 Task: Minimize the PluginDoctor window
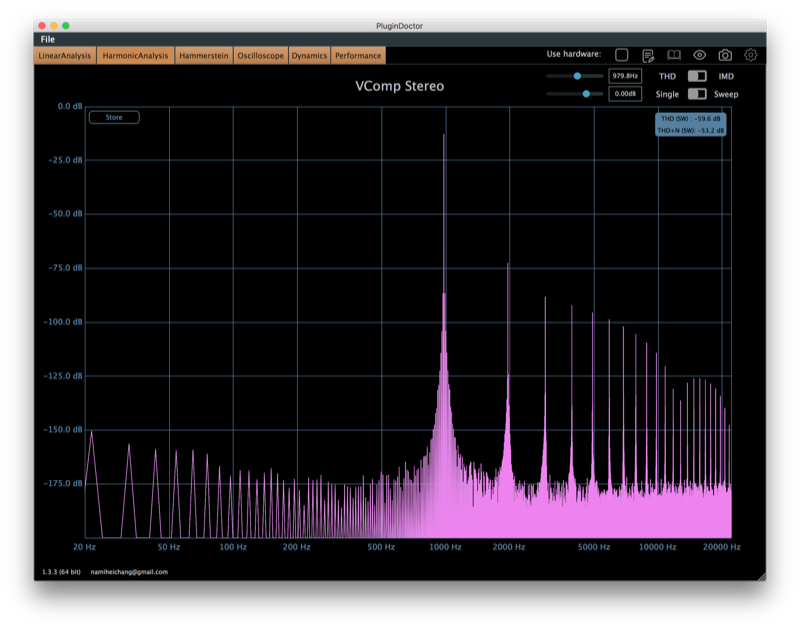[54, 26]
